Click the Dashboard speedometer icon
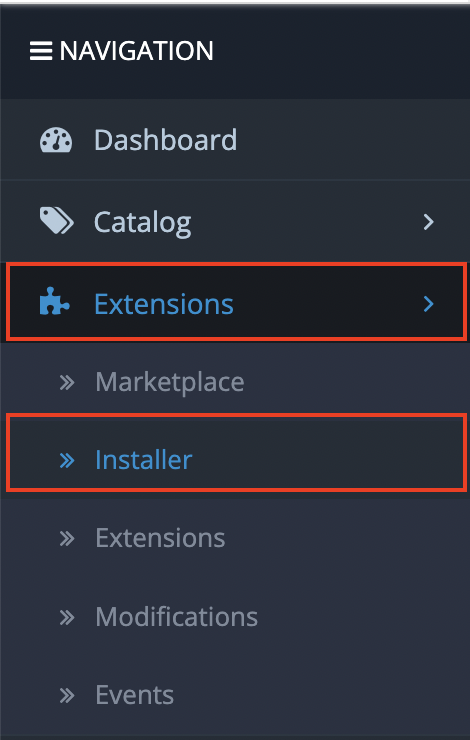This screenshot has width=470, height=740. [x=56, y=140]
